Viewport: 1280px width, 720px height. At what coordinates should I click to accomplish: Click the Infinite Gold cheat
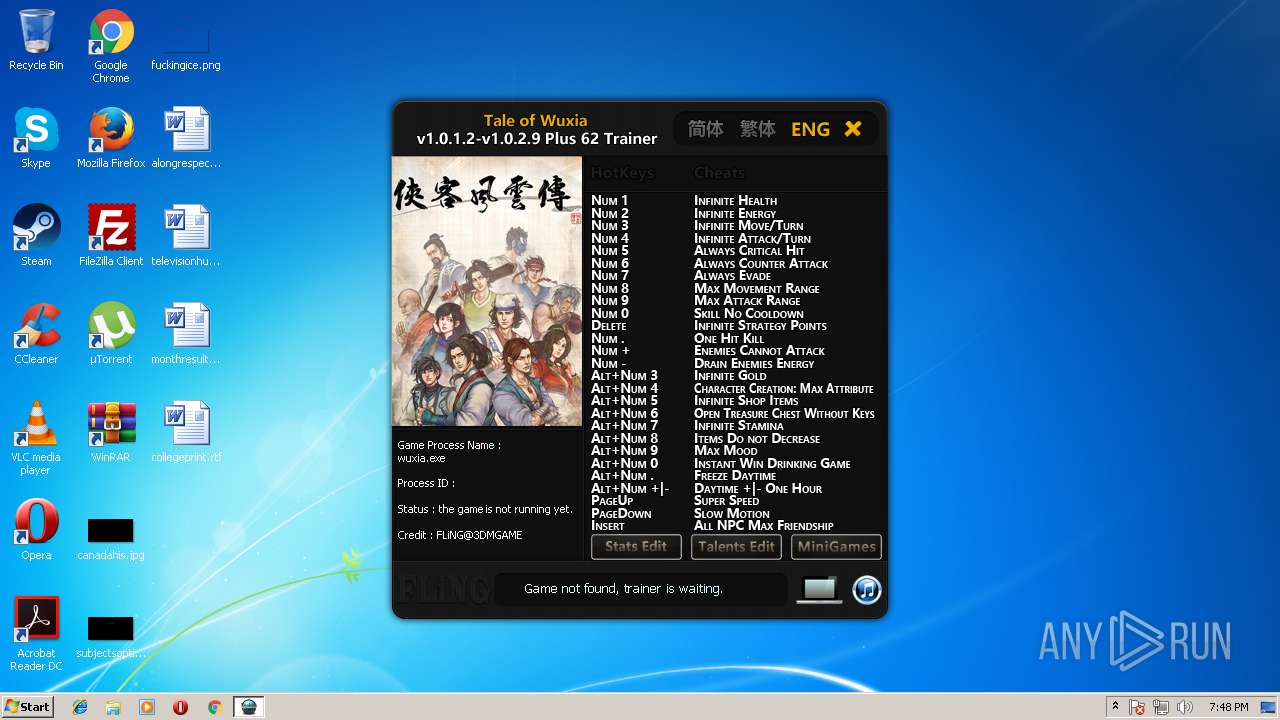(730, 376)
